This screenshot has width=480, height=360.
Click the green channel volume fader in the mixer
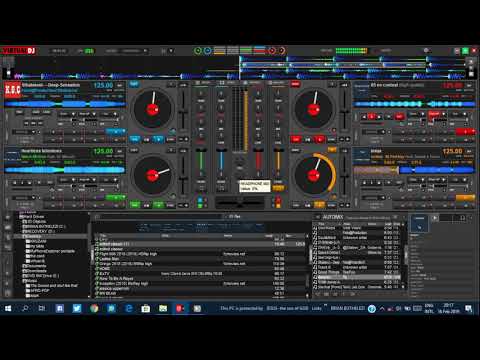click(x=201, y=163)
